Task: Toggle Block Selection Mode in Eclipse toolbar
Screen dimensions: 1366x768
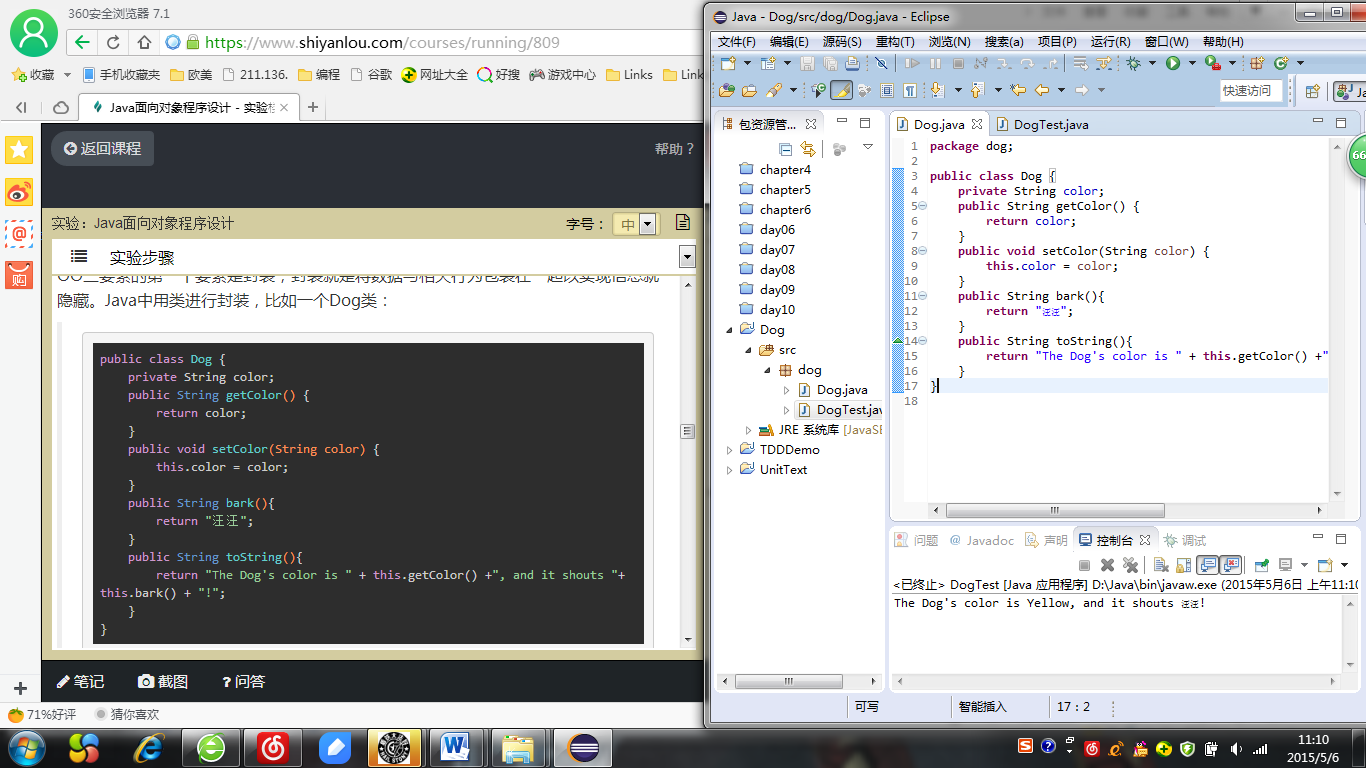Action: (886, 90)
